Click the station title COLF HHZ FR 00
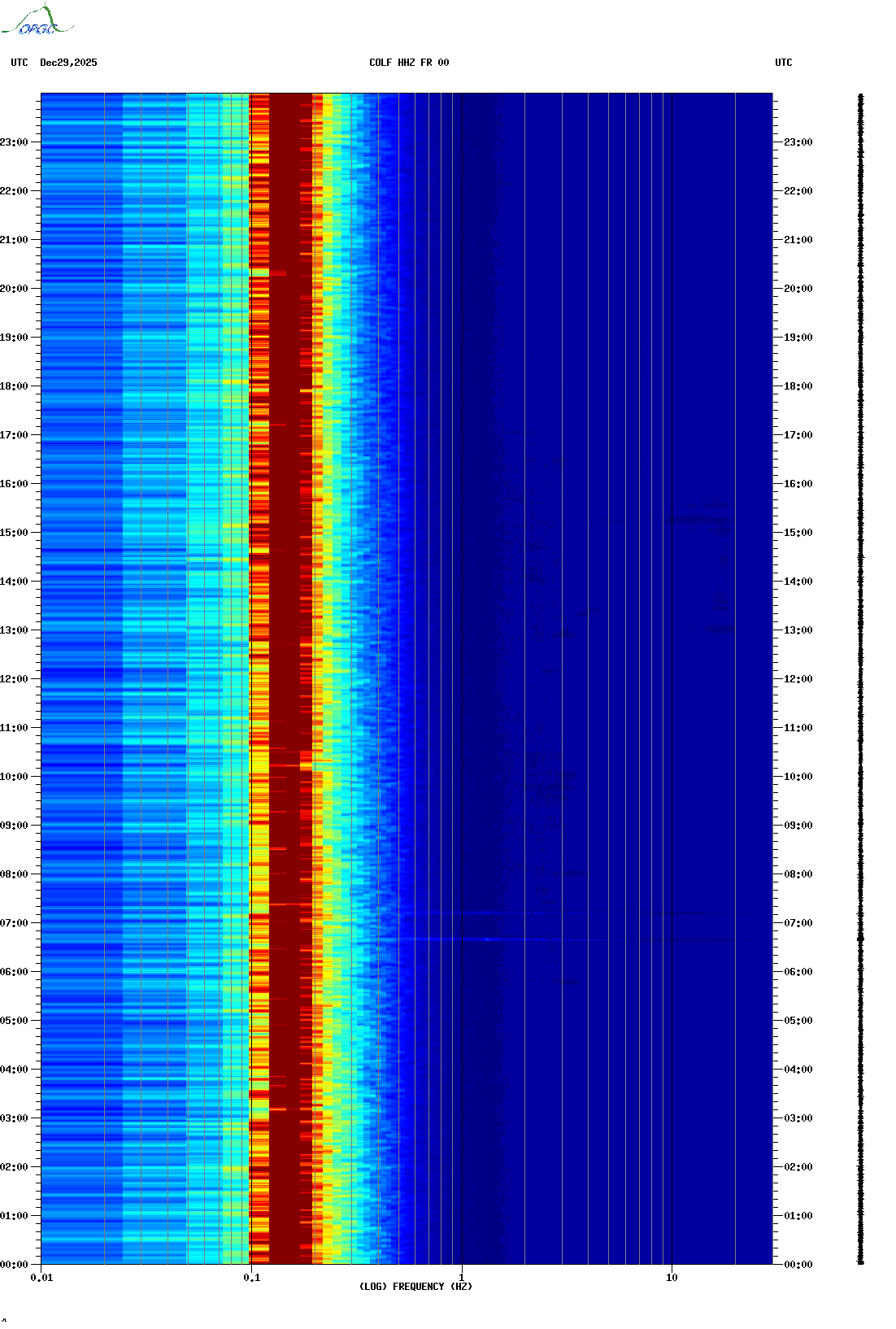896x1329 pixels. [408, 63]
